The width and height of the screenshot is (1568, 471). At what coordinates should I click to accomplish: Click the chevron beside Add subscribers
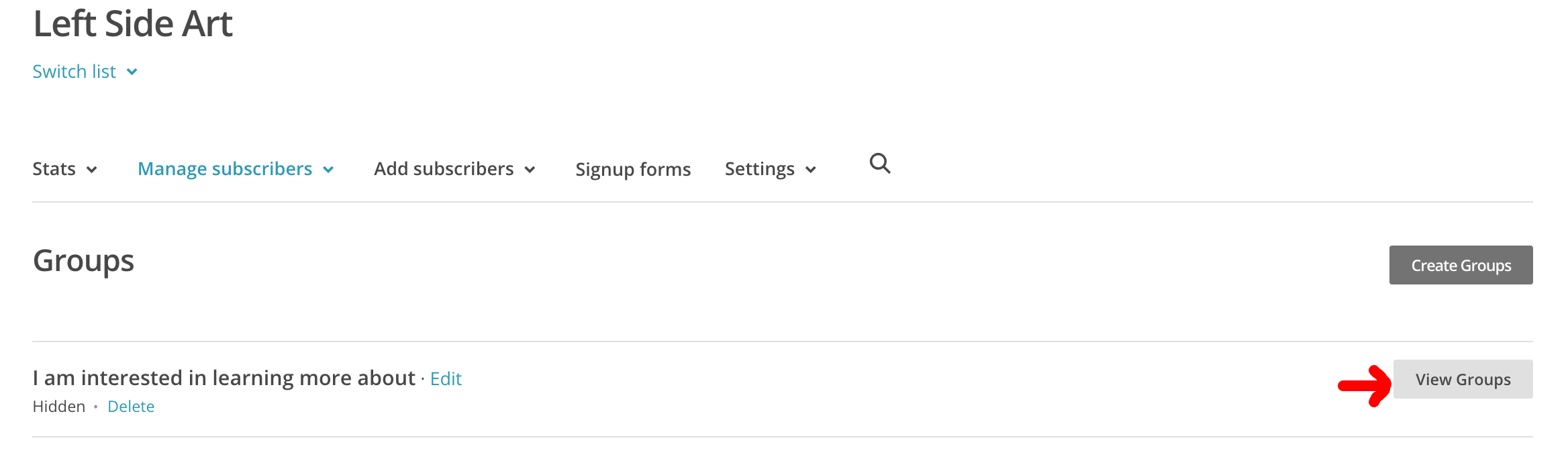530,170
